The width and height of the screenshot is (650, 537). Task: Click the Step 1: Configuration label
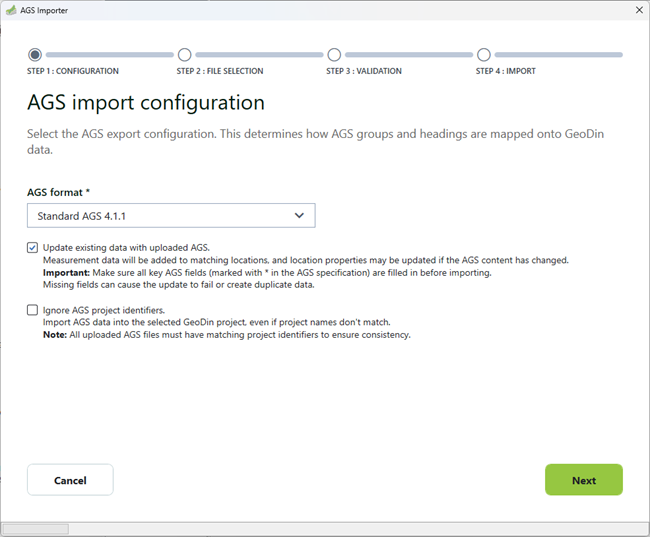click(x=73, y=72)
